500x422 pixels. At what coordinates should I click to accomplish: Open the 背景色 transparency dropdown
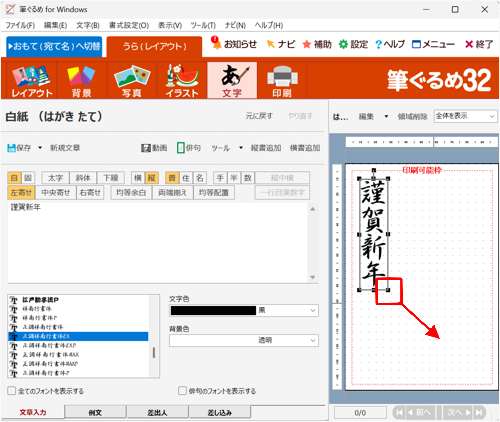click(313, 341)
